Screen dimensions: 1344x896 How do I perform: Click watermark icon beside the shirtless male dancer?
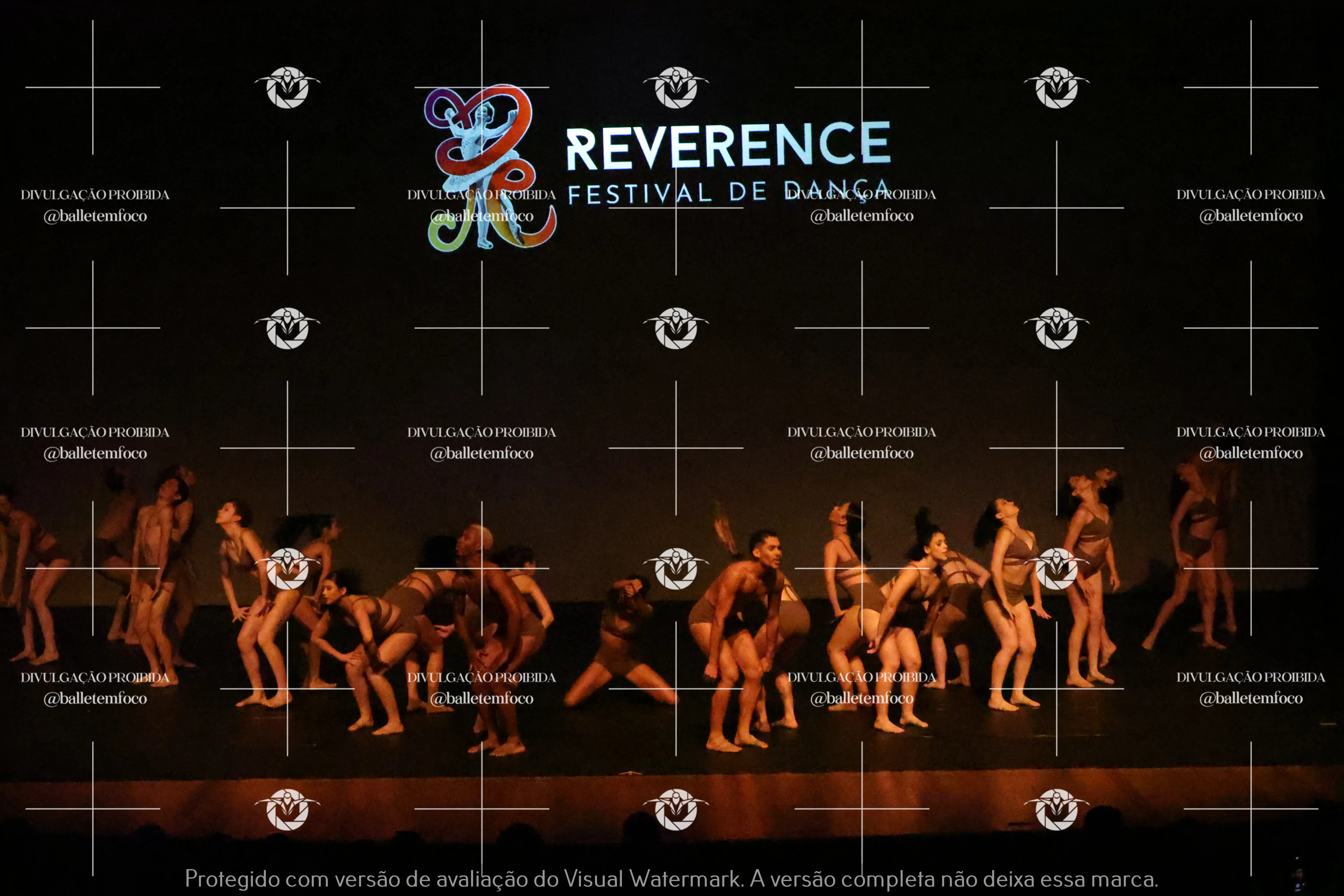(676, 569)
